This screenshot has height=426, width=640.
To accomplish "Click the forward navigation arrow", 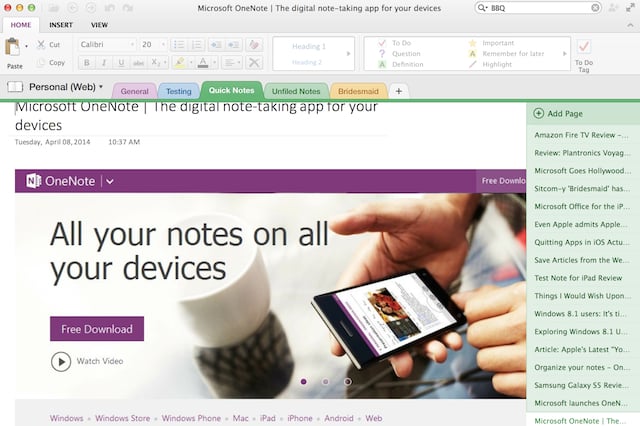I will tap(91, 8).
